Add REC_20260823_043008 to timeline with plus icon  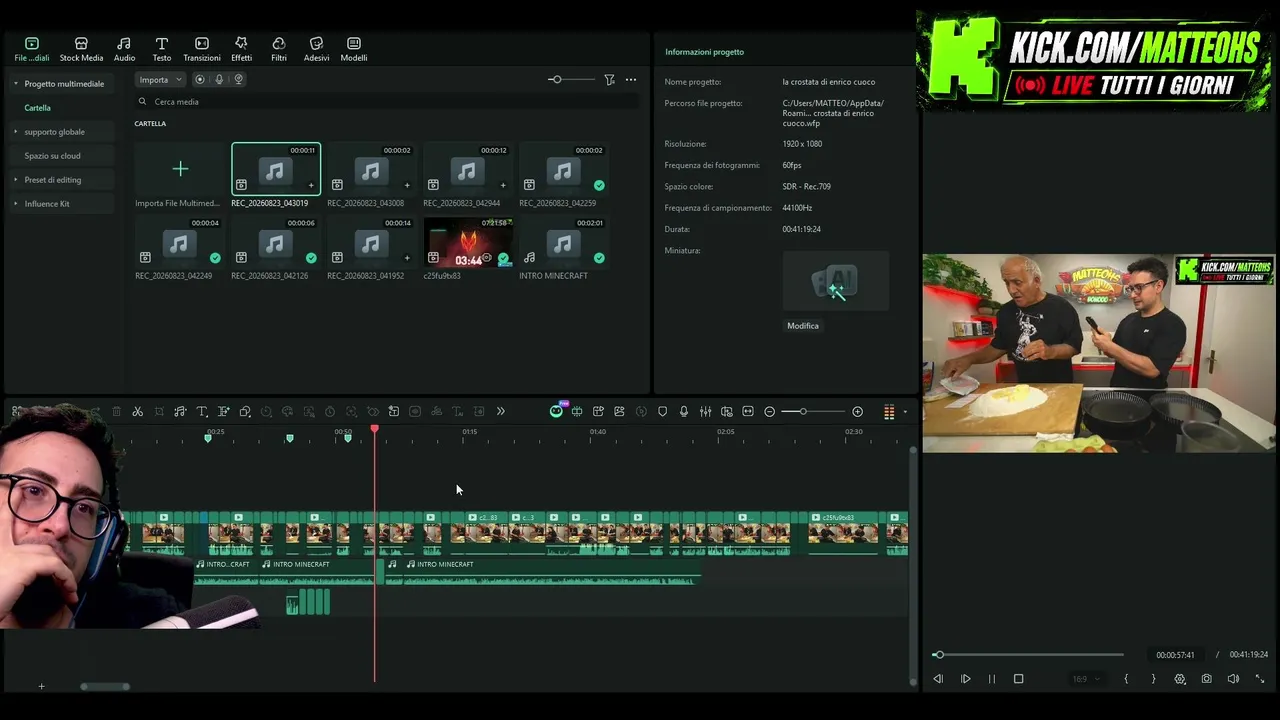[x=407, y=185]
